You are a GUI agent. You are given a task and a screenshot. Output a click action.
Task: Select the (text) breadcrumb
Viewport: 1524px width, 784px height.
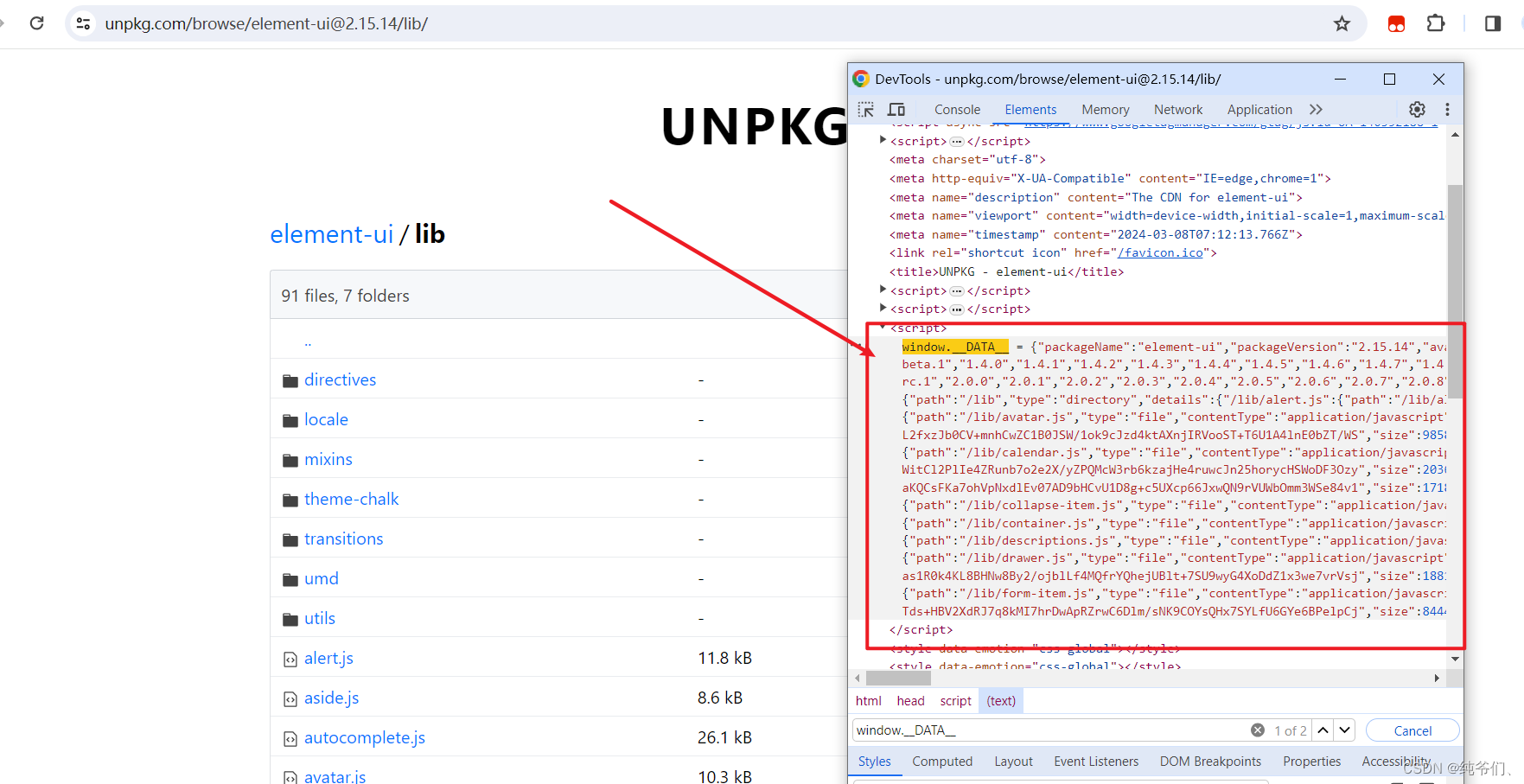[x=1001, y=701]
